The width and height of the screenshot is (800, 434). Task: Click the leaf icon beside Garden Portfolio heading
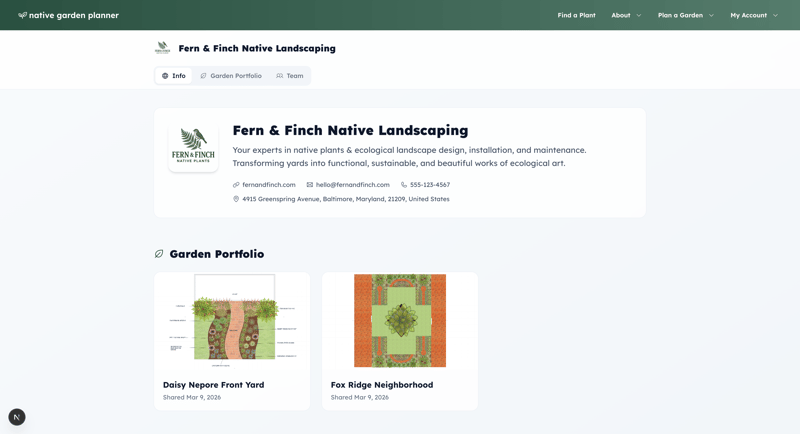159,254
